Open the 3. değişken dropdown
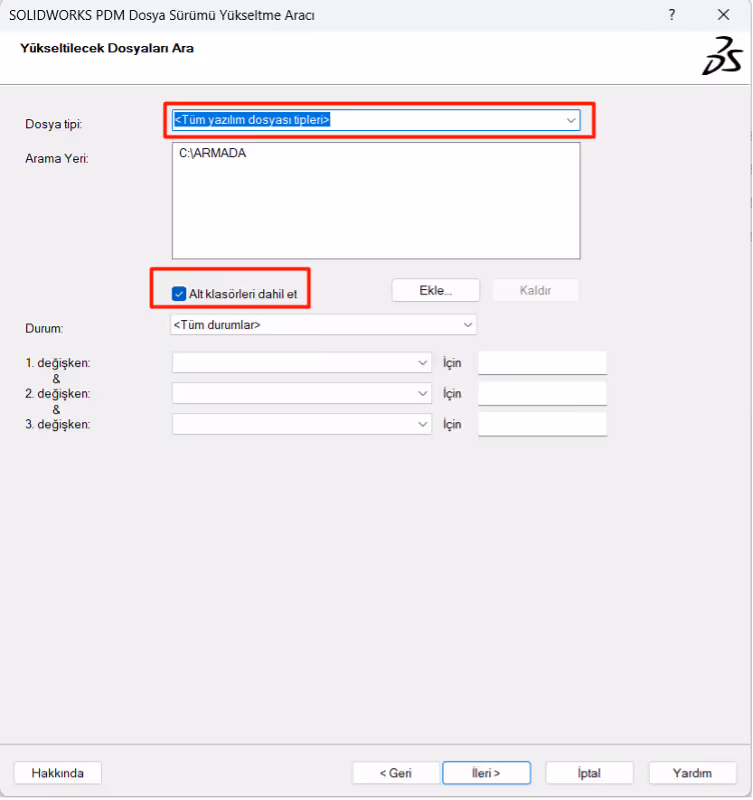 pyautogui.click(x=302, y=424)
